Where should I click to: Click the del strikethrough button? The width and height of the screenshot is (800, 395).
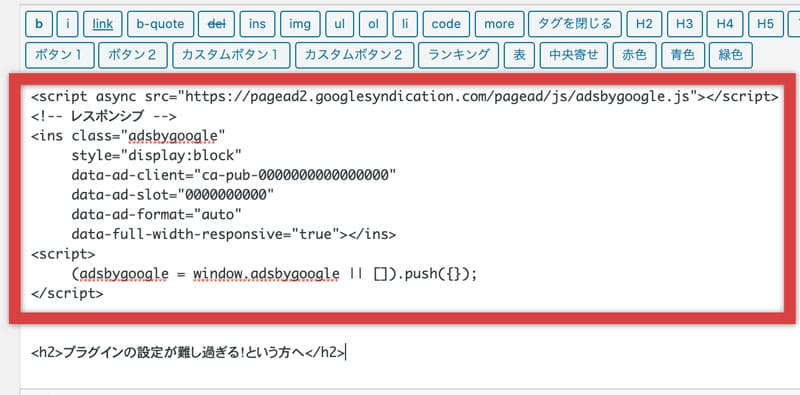216,24
